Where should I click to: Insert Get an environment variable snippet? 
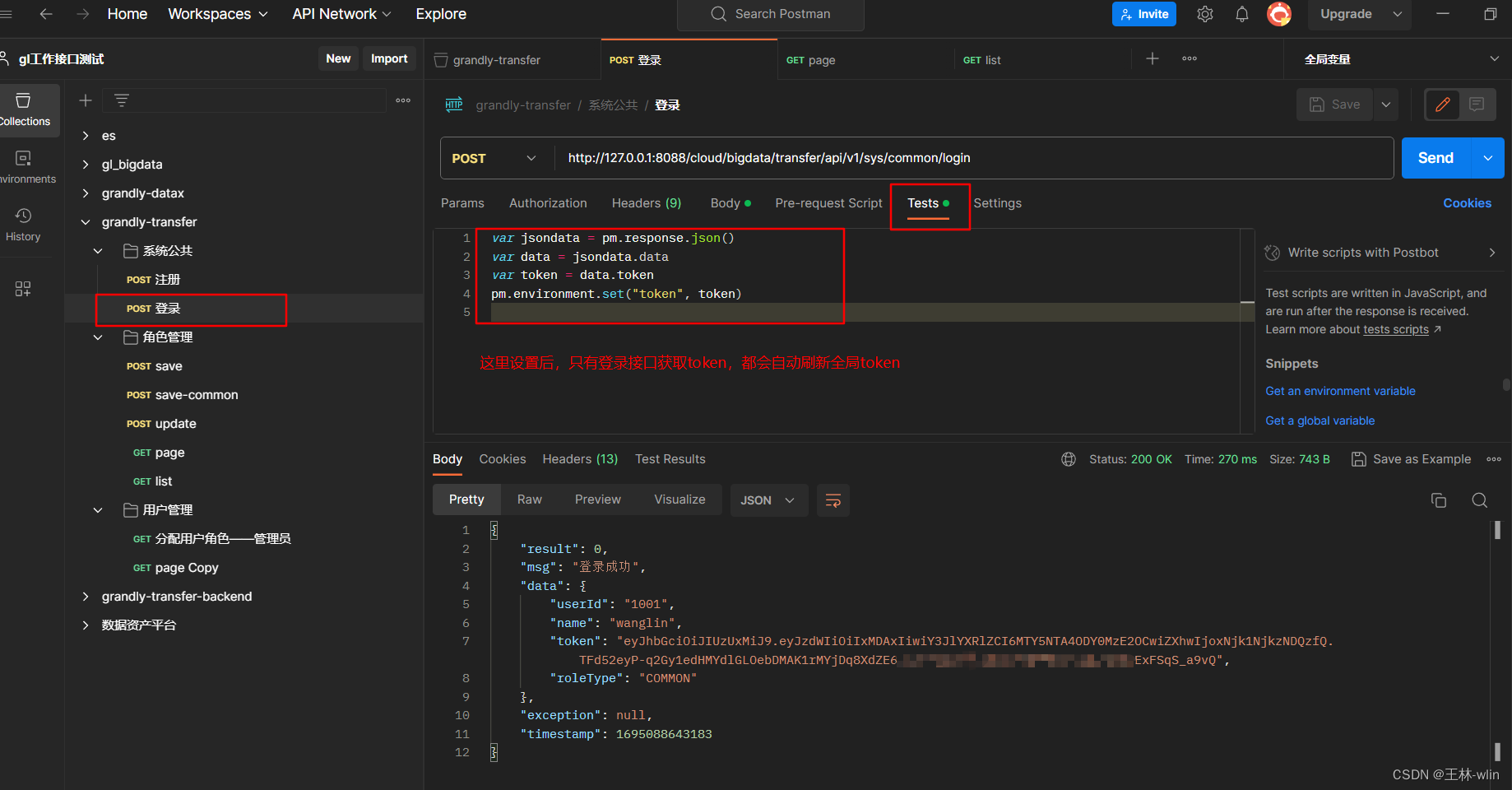point(1340,391)
